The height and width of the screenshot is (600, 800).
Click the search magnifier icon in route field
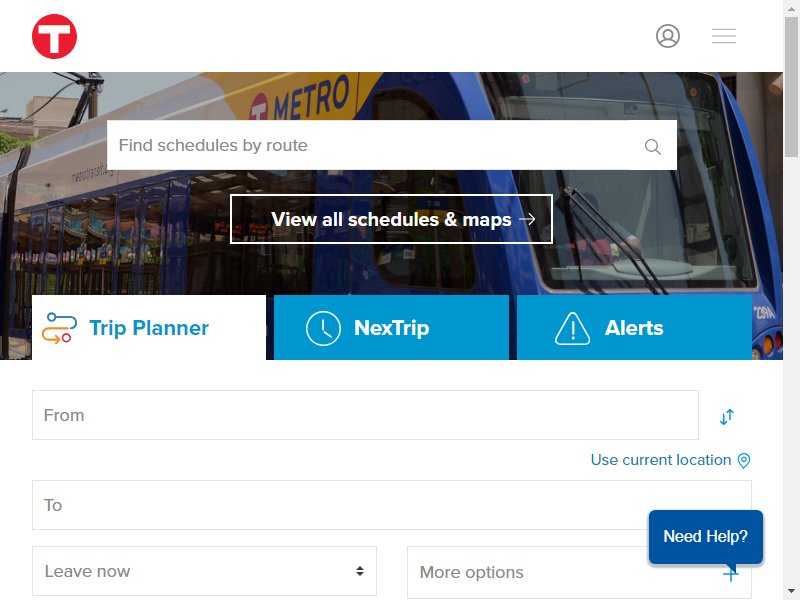[x=653, y=146]
